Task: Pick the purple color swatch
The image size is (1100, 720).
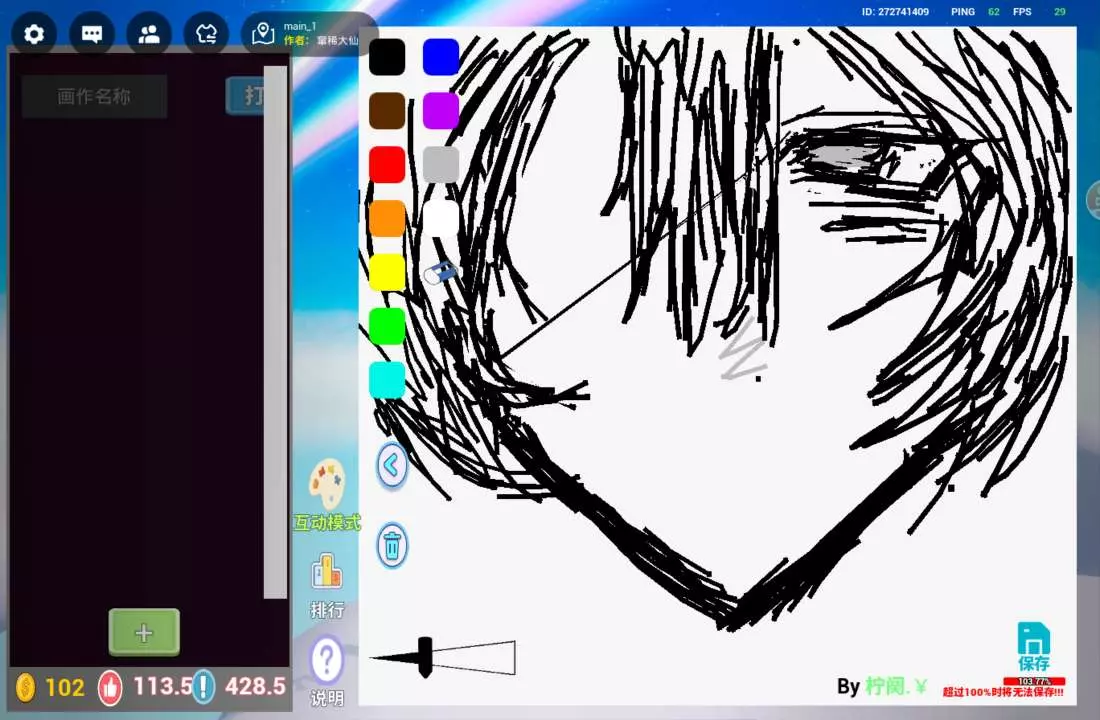Action: coord(441,111)
